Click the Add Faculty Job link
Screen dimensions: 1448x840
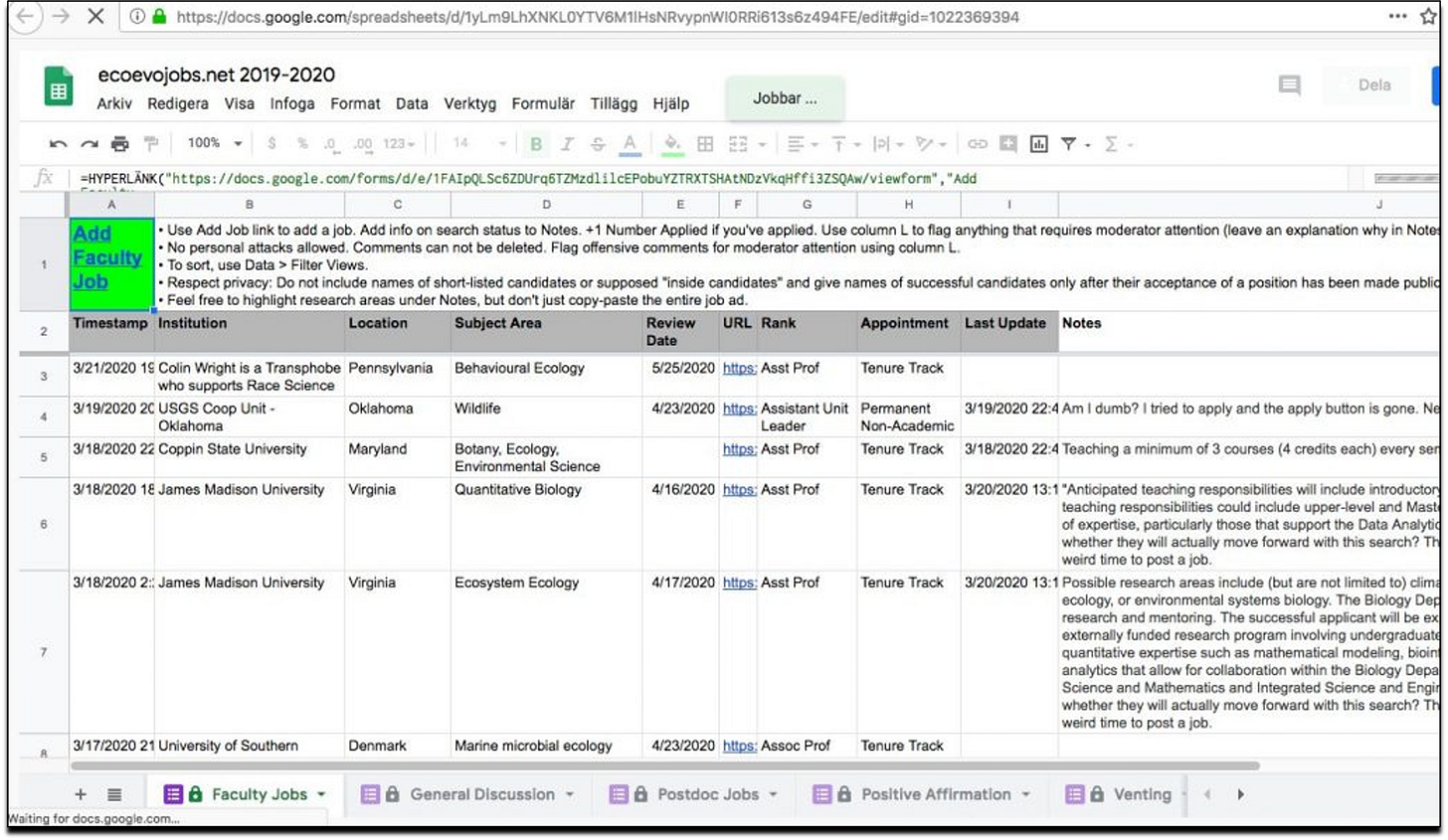coord(106,257)
